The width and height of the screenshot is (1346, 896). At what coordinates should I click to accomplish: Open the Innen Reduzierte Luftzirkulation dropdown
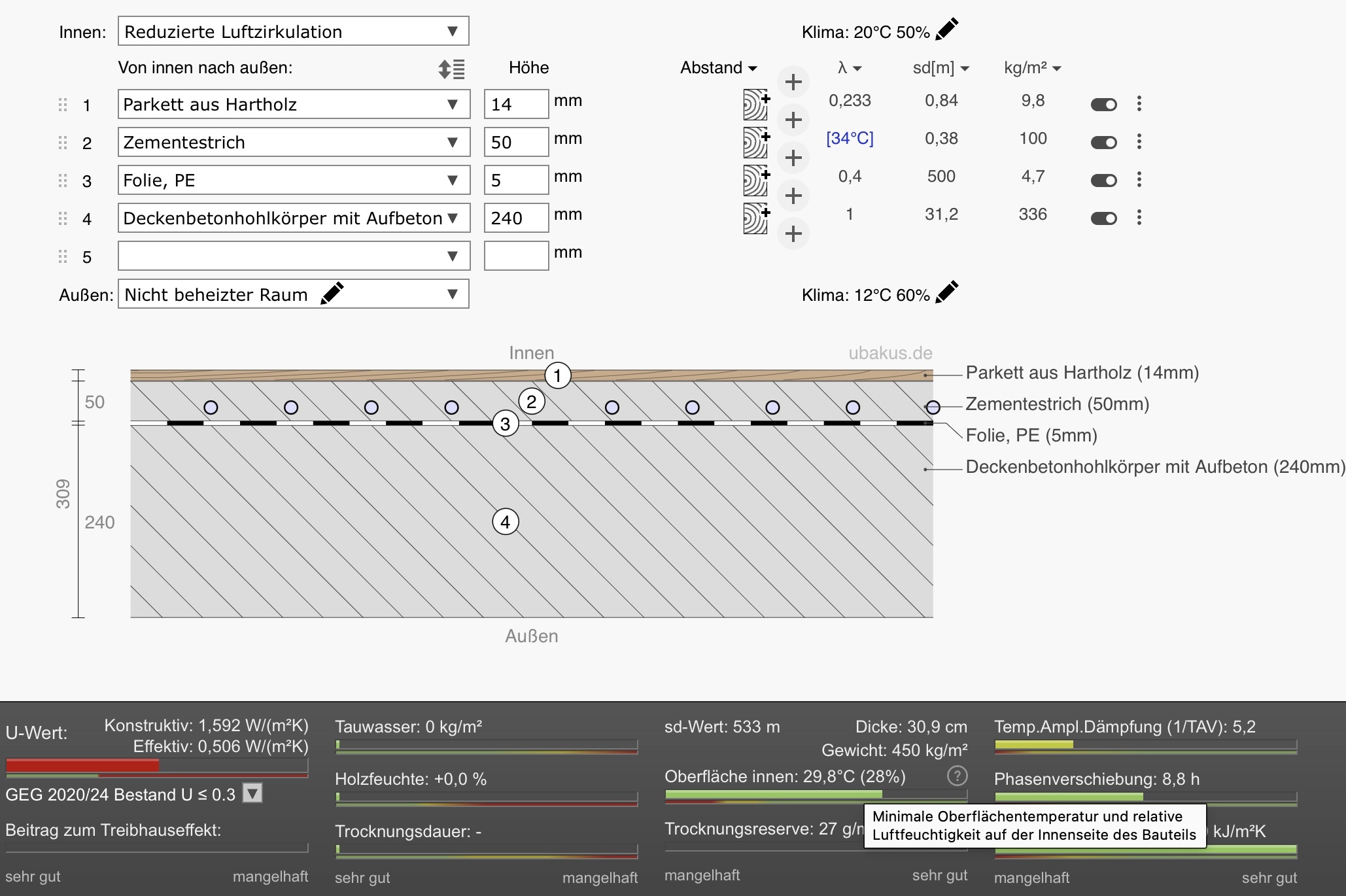pyautogui.click(x=293, y=31)
